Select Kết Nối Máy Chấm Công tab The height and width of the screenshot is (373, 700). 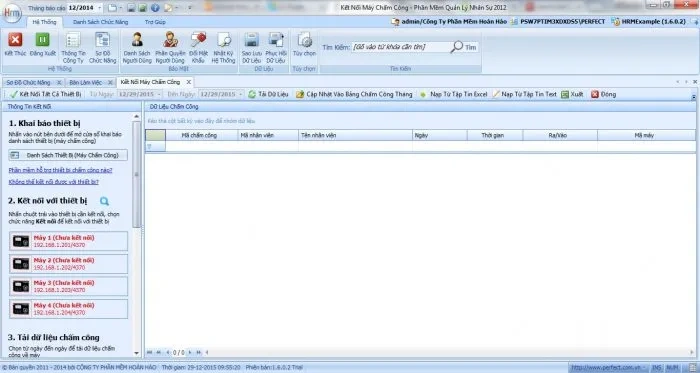(x=150, y=82)
